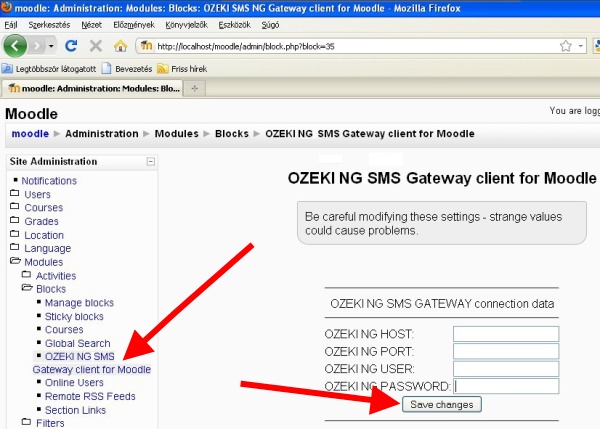The width and height of the screenshot is (600, 429).
Task: Go to Firefox home page icon
Action: point(121,46)
